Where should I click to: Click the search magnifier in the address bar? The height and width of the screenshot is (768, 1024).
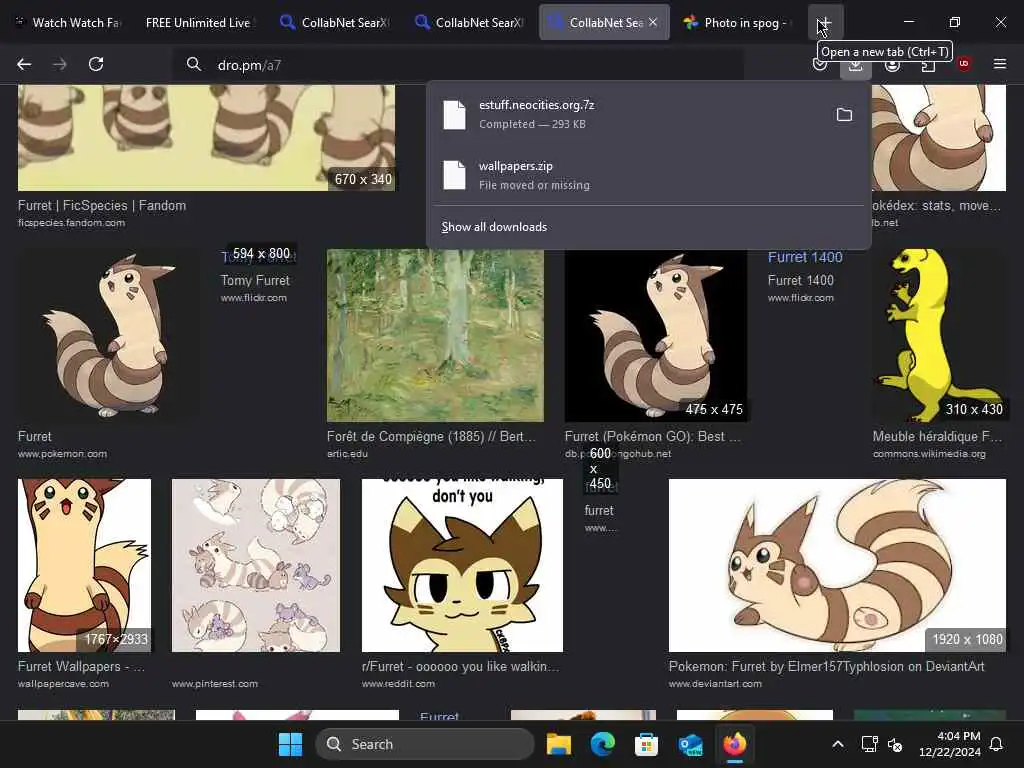coord(193,64)
